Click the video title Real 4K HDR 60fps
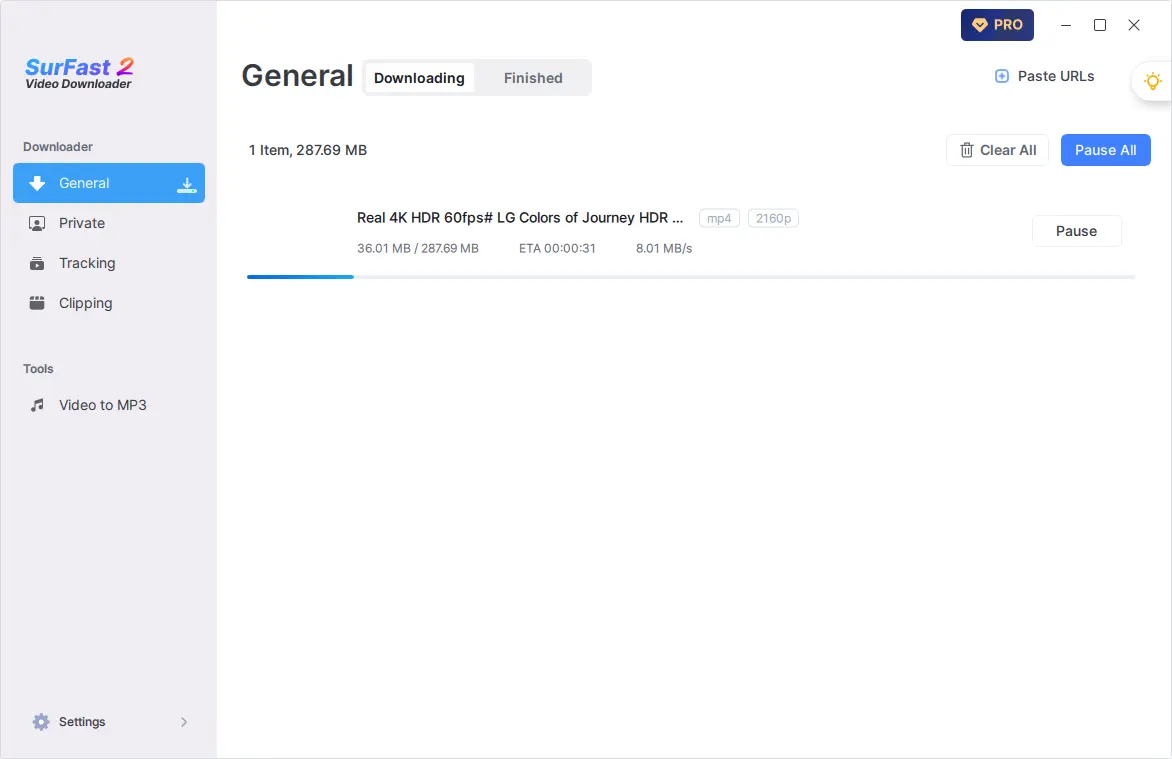 519,218
